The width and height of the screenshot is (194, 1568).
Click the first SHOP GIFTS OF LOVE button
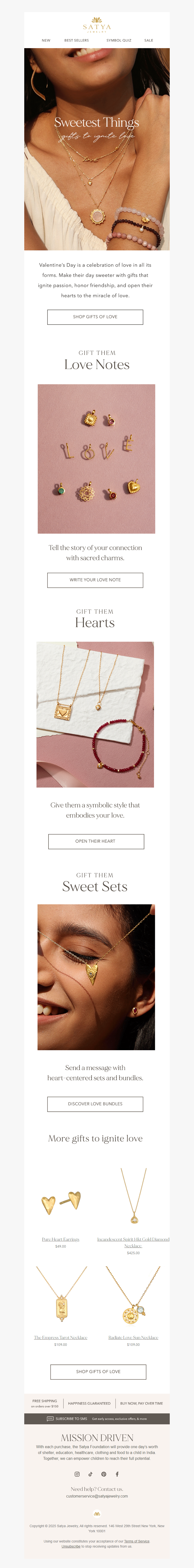click(95, 317)
